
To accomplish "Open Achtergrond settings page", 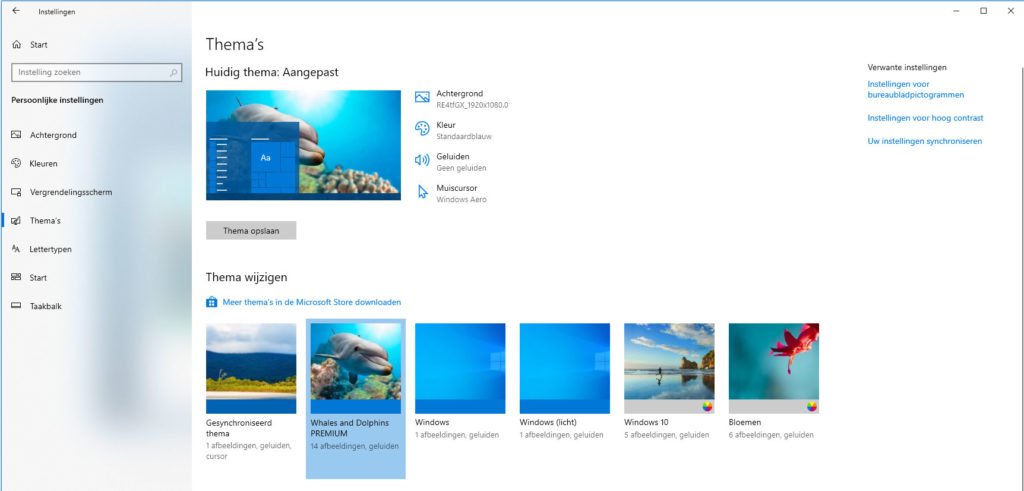I will coord(53,135).
